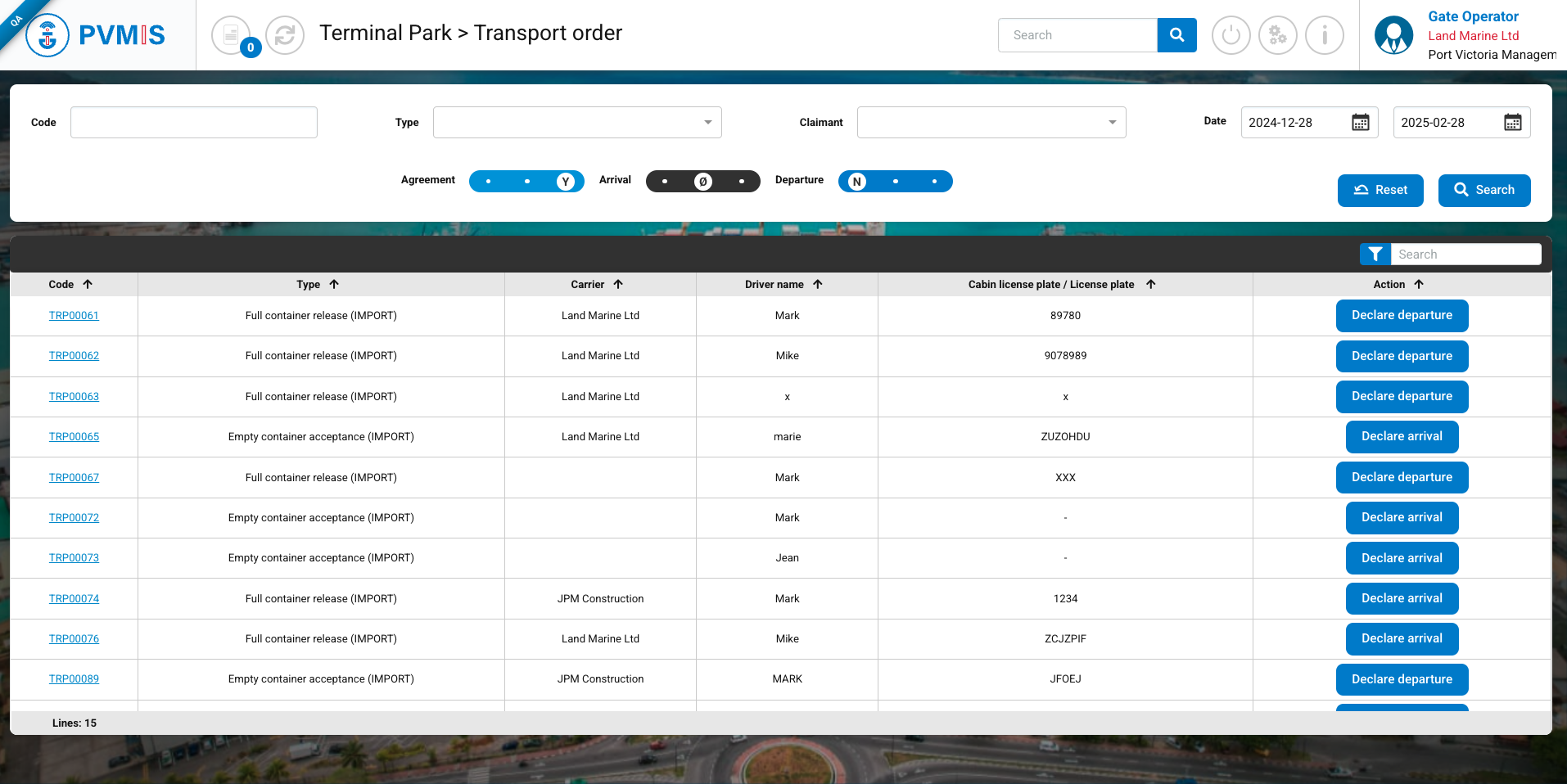Open the end date calendar picker
This screenshot has height=784, width=1567.
pyautogui.click(x=1512, y=123)
